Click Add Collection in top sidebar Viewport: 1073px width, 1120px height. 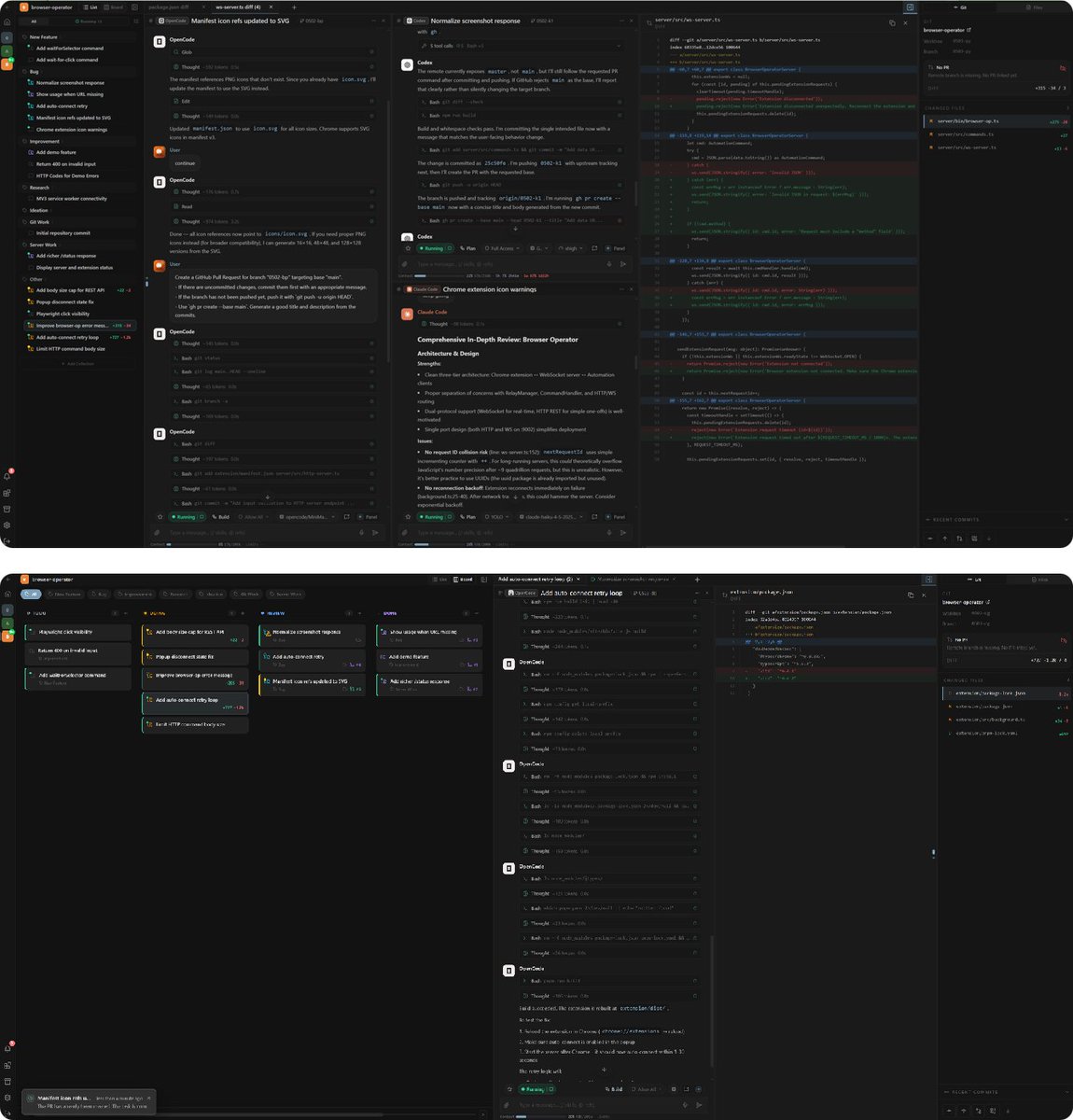click(79, 363)
